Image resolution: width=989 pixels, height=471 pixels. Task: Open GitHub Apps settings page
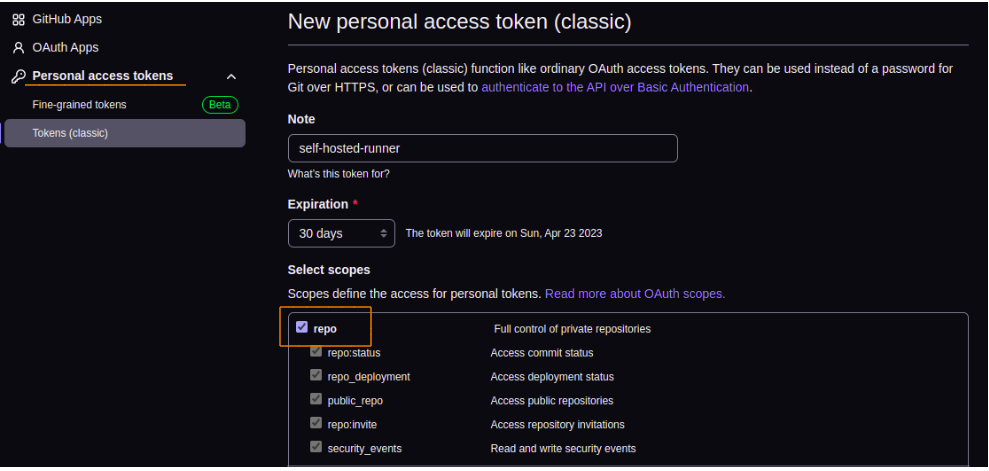[x=67, y=19]
